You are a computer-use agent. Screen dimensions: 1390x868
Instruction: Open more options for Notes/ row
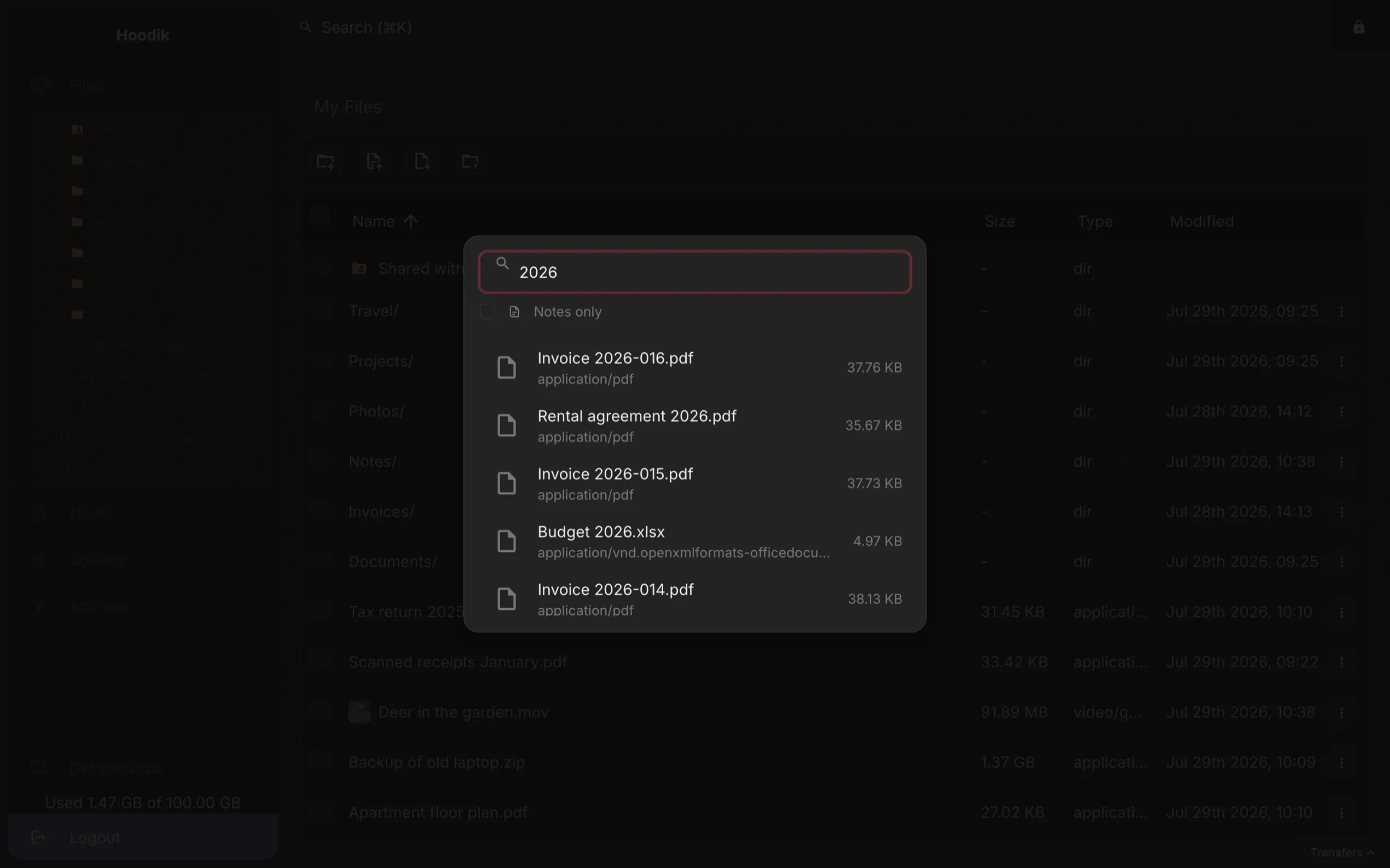(1342, 462)
